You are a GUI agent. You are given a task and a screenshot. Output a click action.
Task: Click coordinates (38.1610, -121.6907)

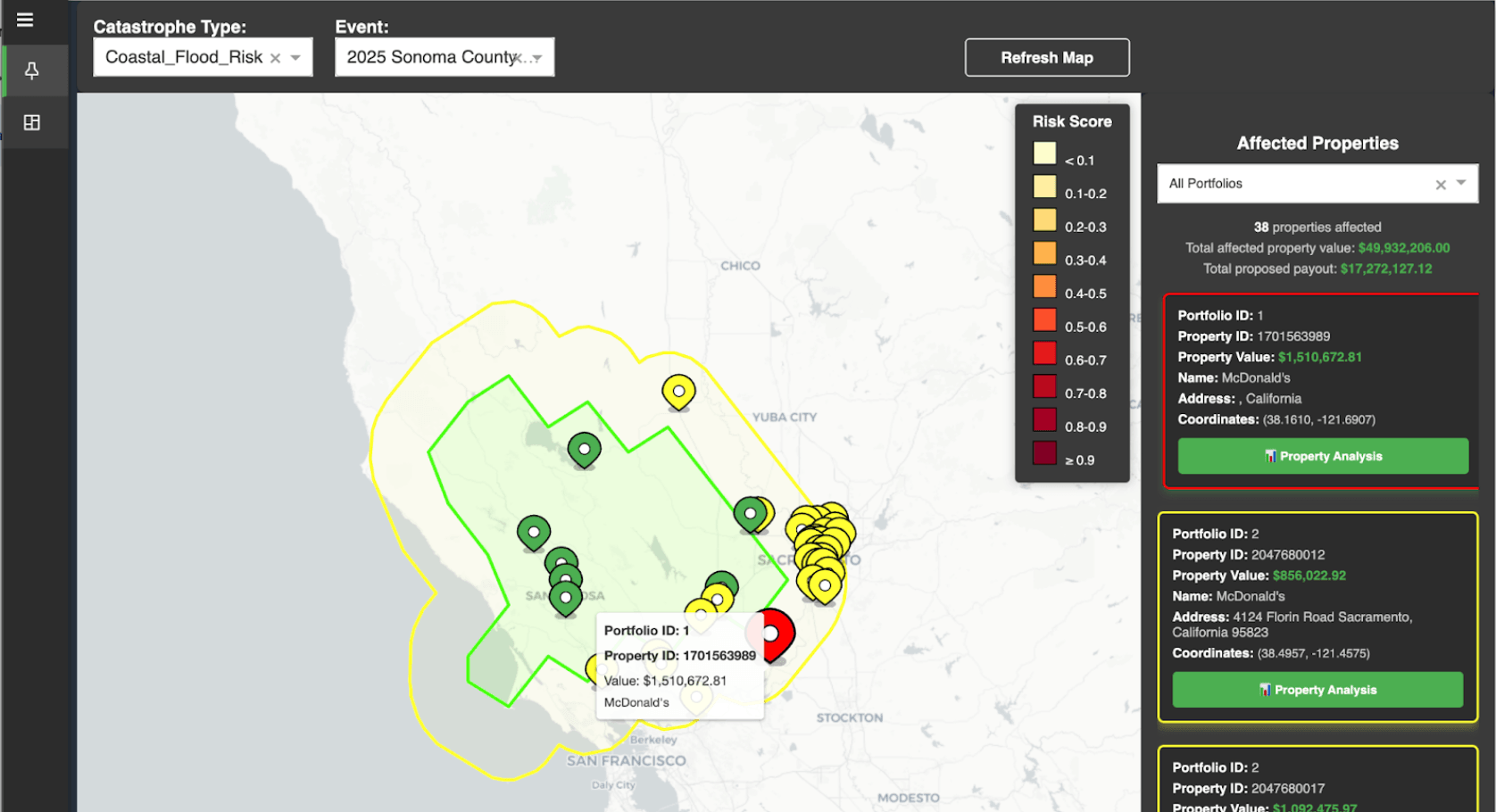point(1319,419)
